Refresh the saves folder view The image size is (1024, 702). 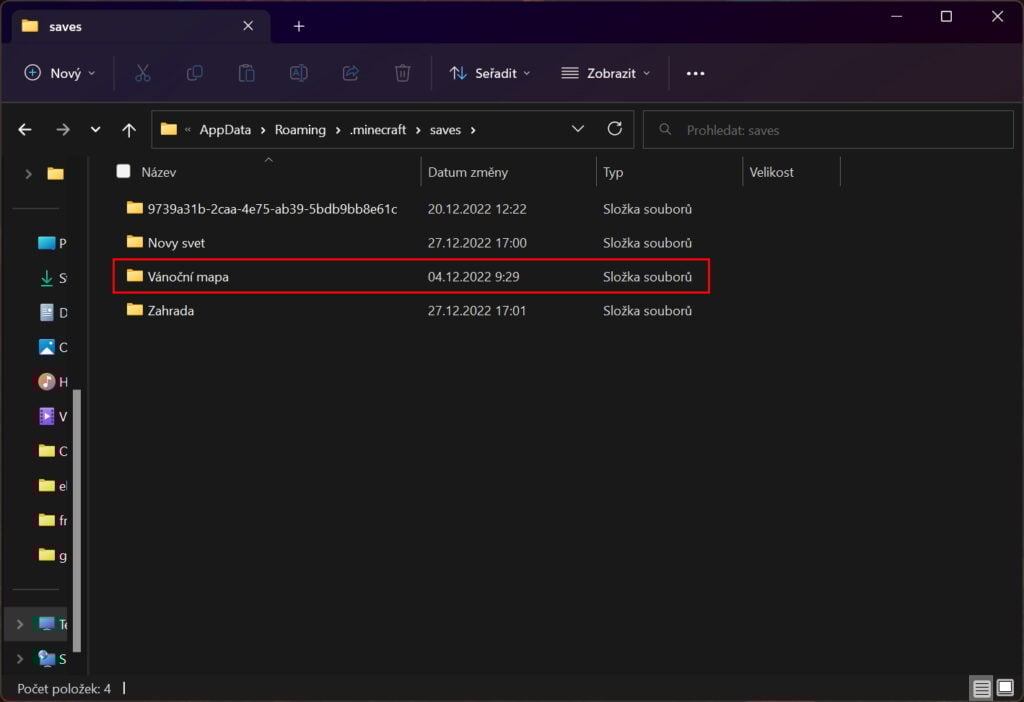click(x=614, y=129)
